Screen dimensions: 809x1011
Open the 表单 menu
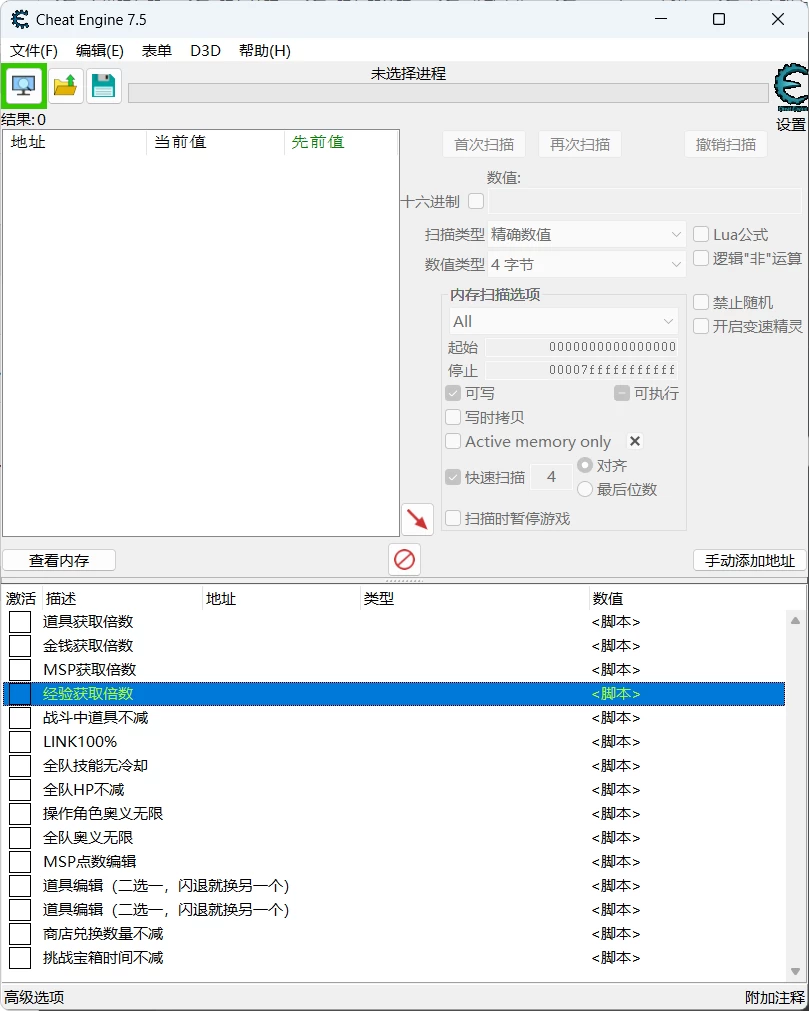coord(157,51)
